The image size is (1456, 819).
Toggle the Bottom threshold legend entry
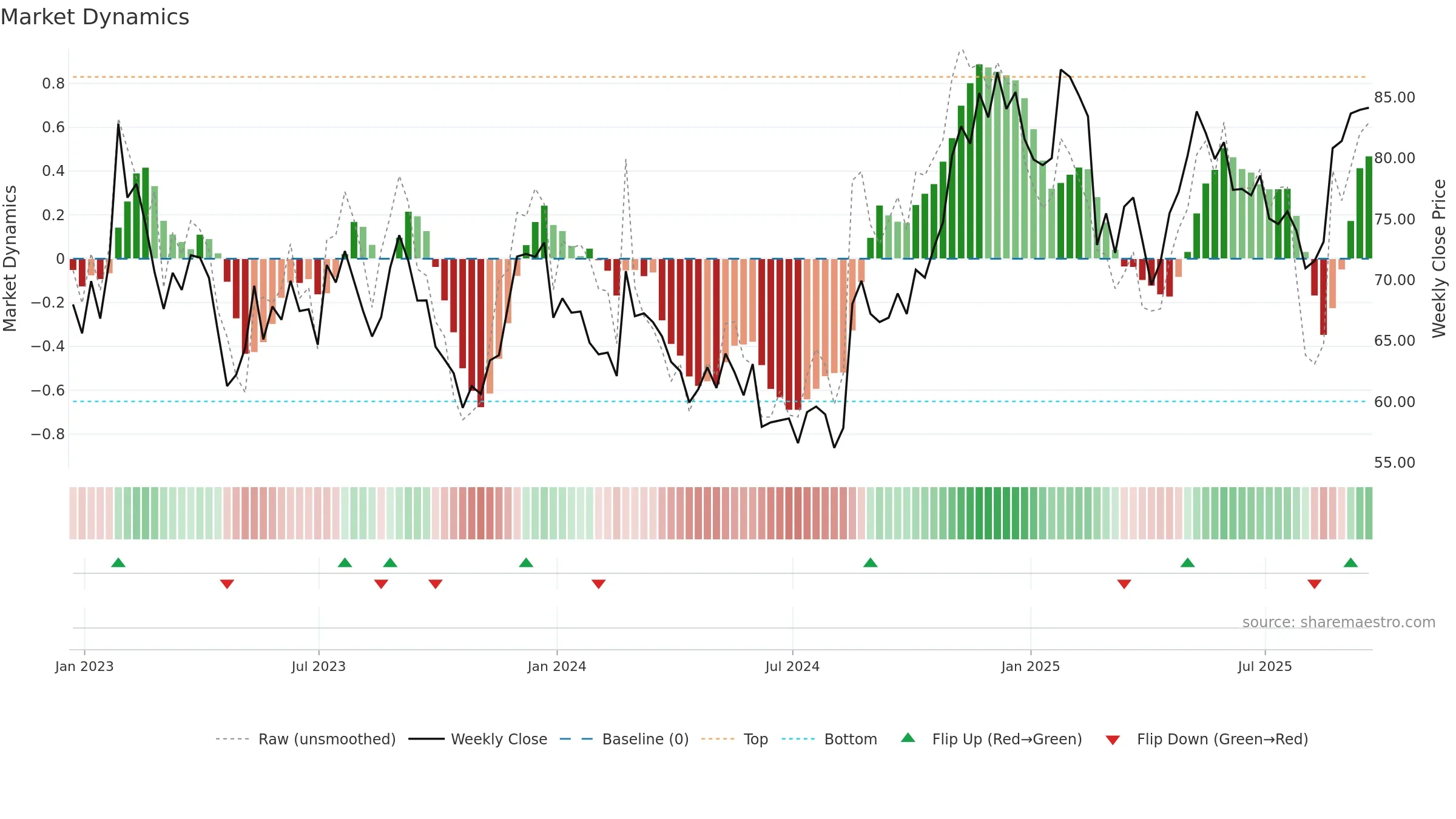click(829, 739)
